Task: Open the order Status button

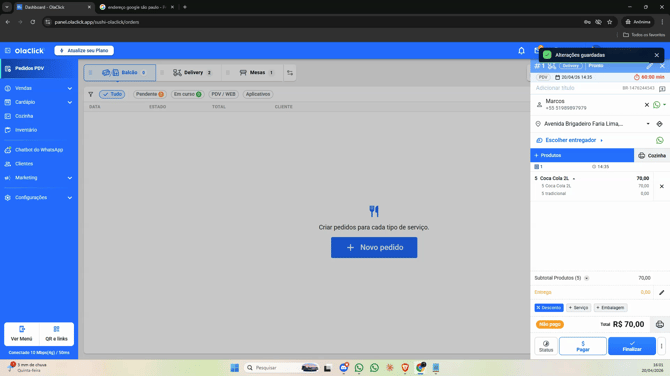Action: coord(546,346)
